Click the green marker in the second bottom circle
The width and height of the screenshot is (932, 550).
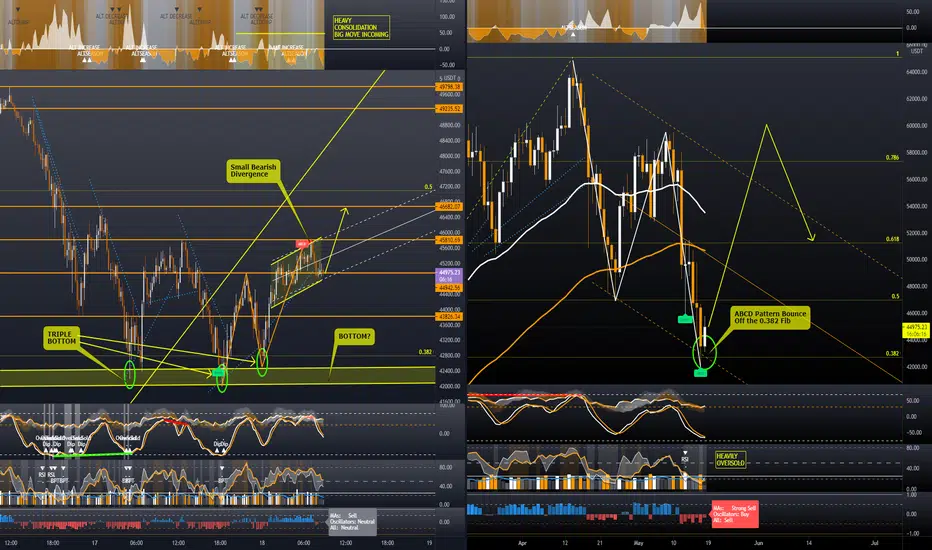pyautogui.click(x=218, y=373)
